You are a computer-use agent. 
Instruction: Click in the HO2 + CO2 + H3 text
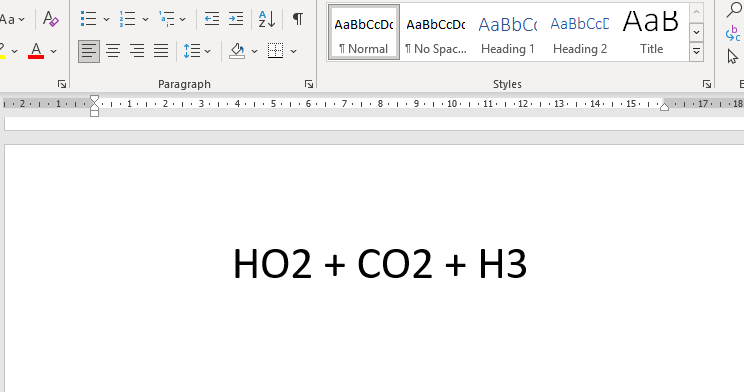380,264
